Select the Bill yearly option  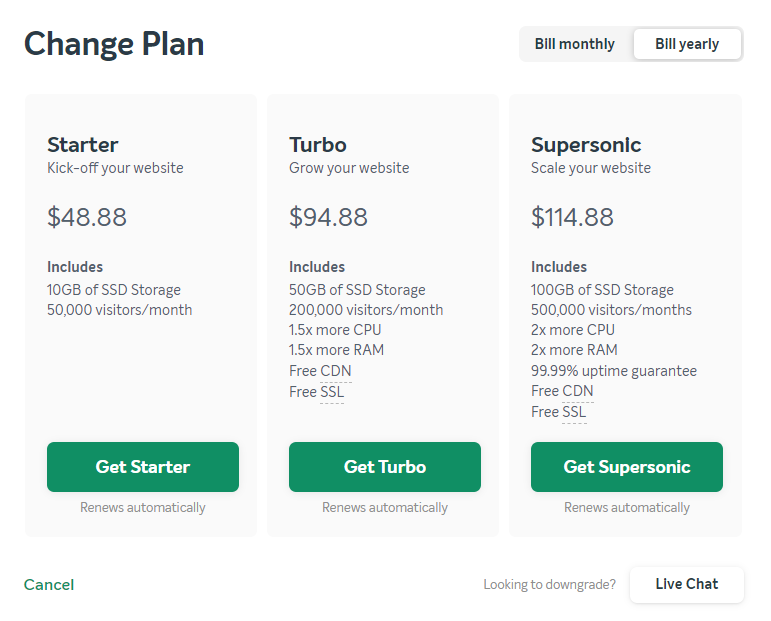(687, 44)
